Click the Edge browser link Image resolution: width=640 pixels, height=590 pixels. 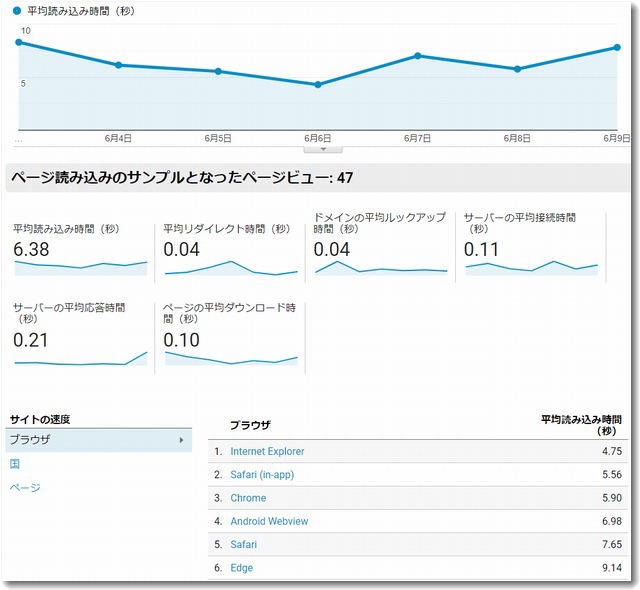241,568
